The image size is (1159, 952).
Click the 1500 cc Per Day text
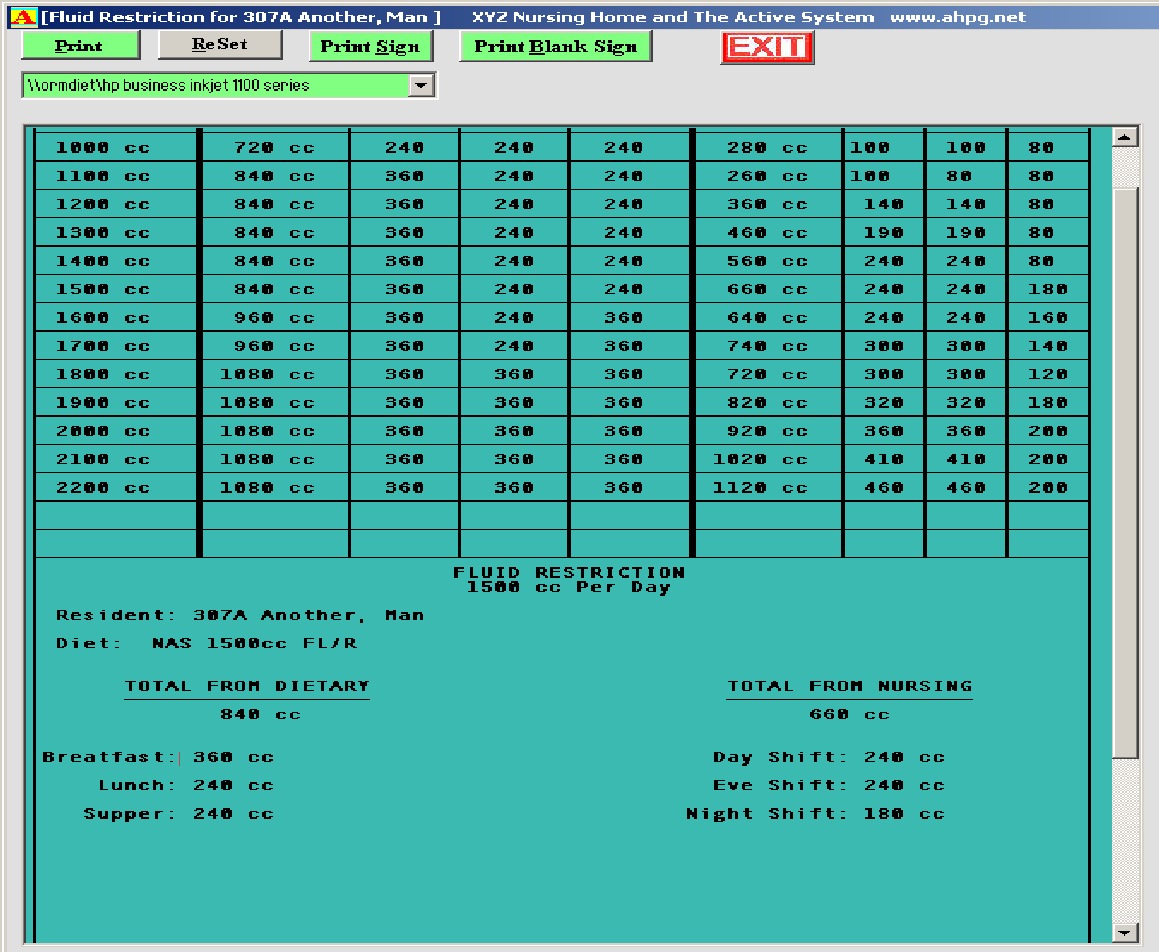[569, 587]
